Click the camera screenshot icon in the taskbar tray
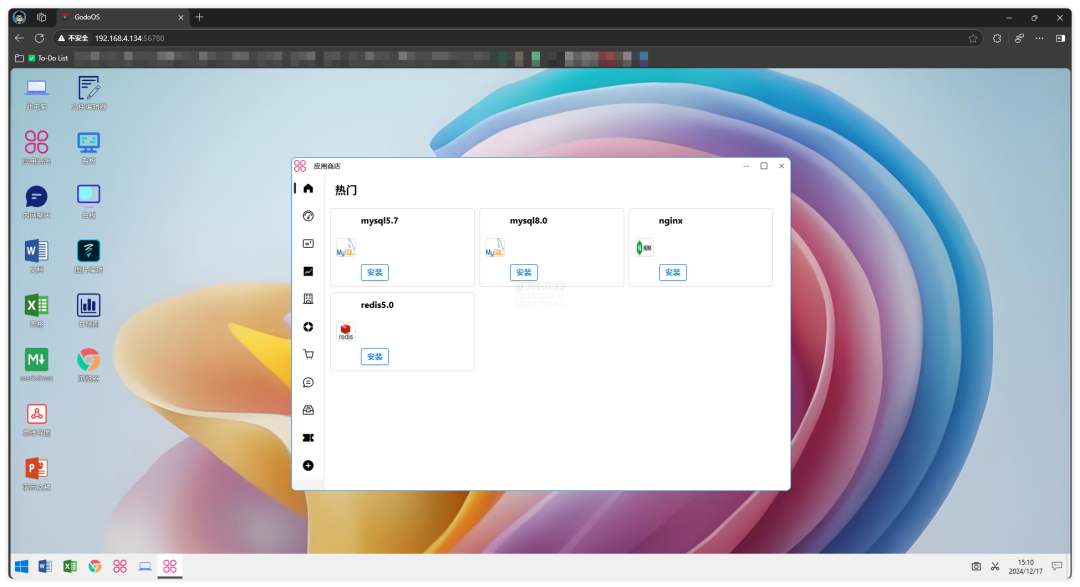Screen dimensions: 1080x587 (x=975, y=566)
